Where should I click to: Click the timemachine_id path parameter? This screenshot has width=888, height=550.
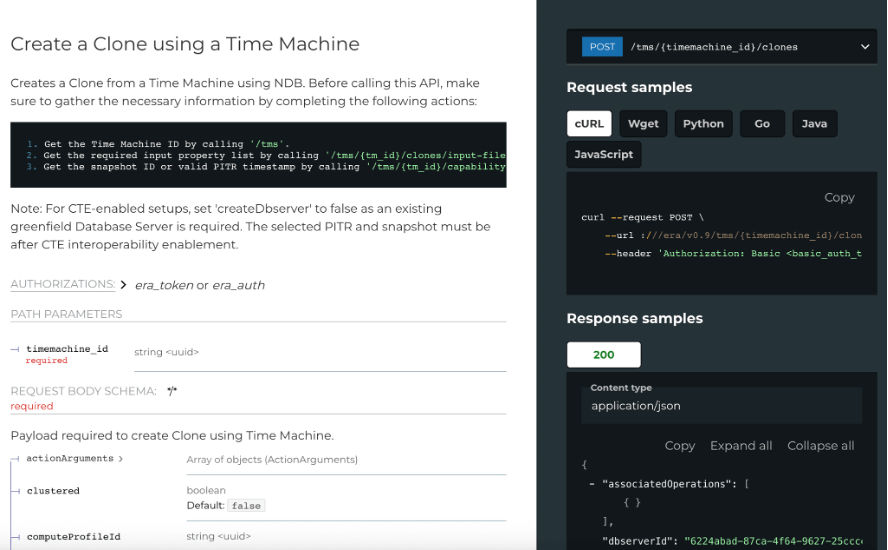(x=67, y=349)
